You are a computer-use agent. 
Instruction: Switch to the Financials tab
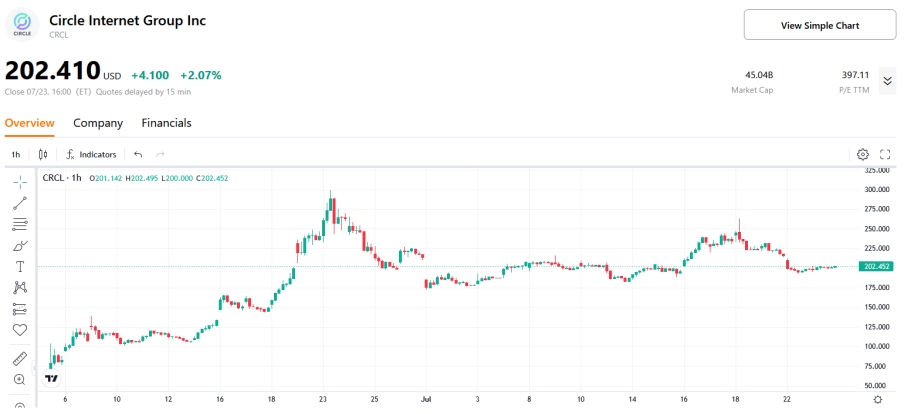(x=166, y=123)
